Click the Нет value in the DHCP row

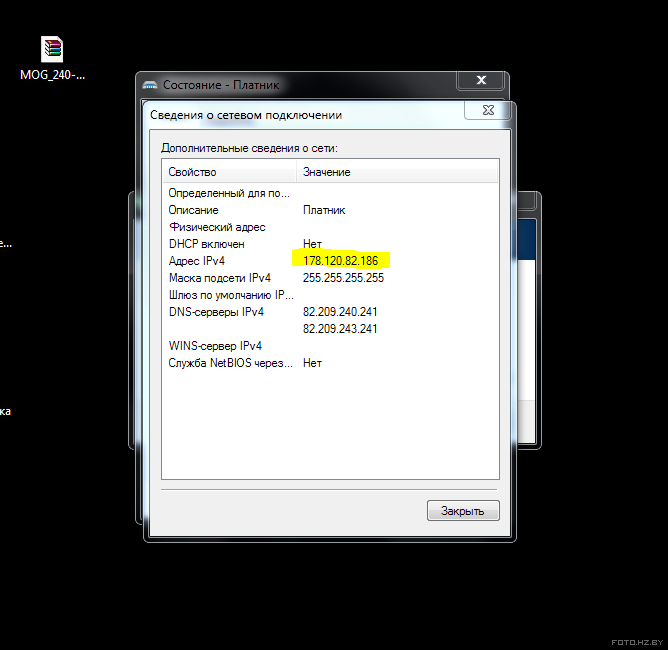(312, 244)
